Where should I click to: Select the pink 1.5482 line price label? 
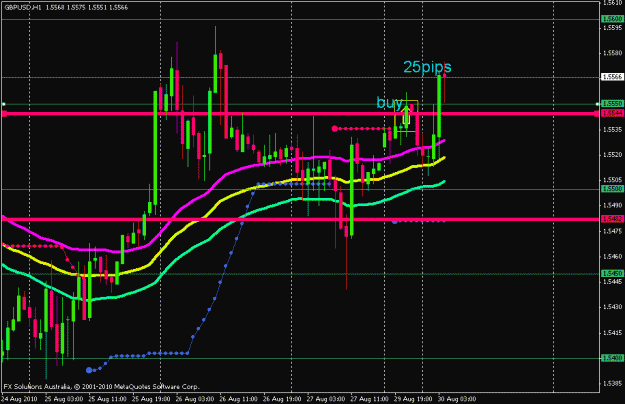coord(612,219)
